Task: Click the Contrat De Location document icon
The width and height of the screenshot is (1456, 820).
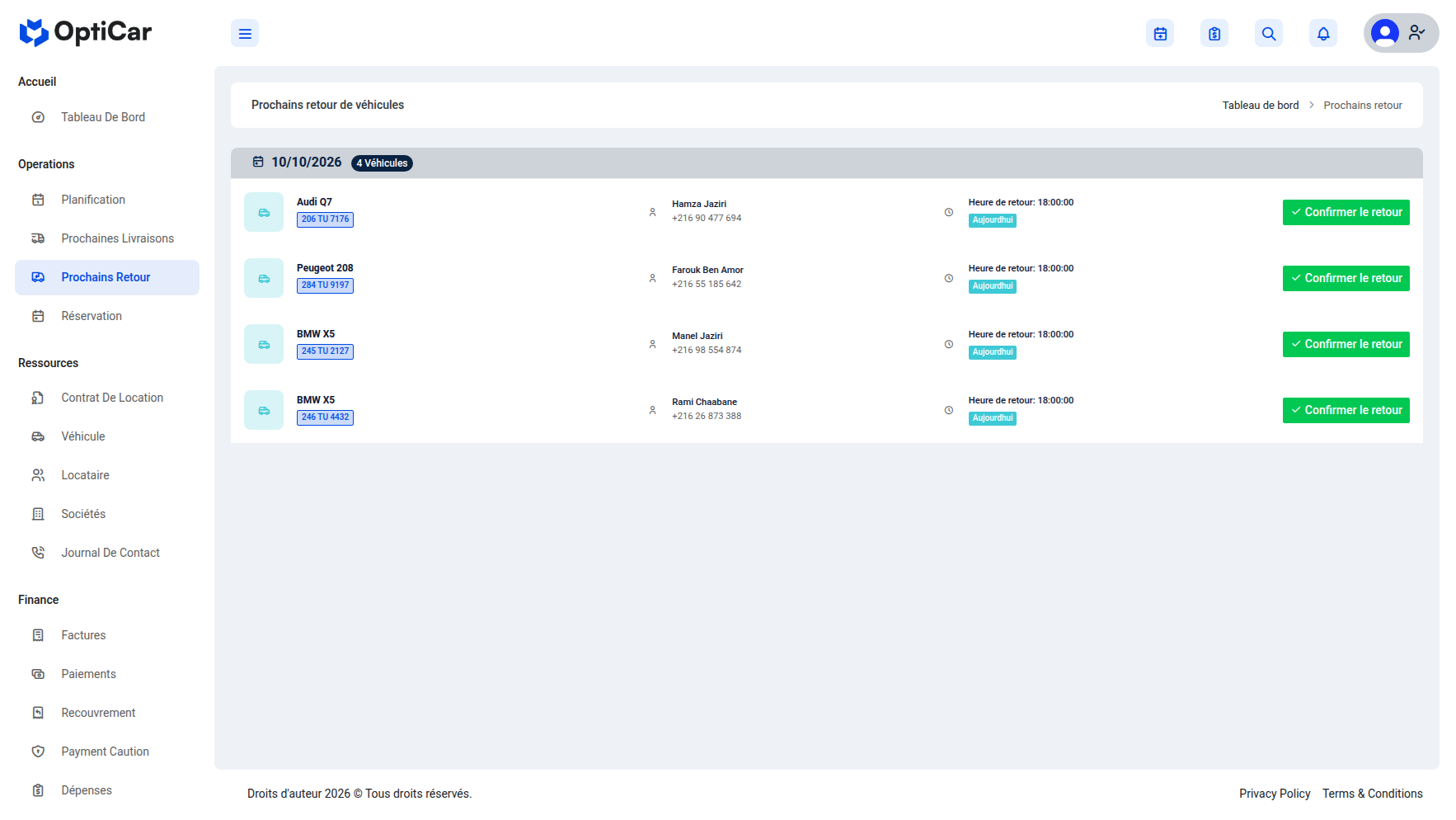Action: [38, 398]
